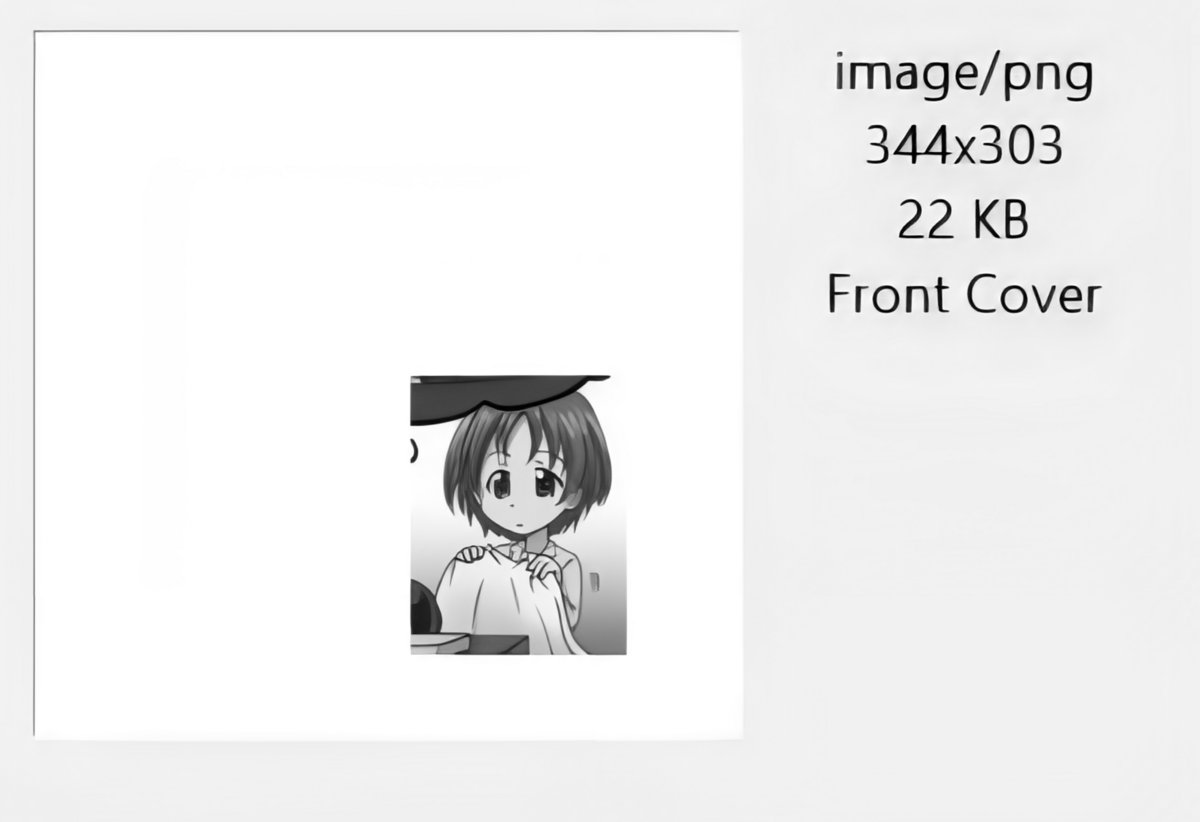1200x822 pixels.
Task: Click the white cloth held by the girl
Action: click(x=505, y=603)
